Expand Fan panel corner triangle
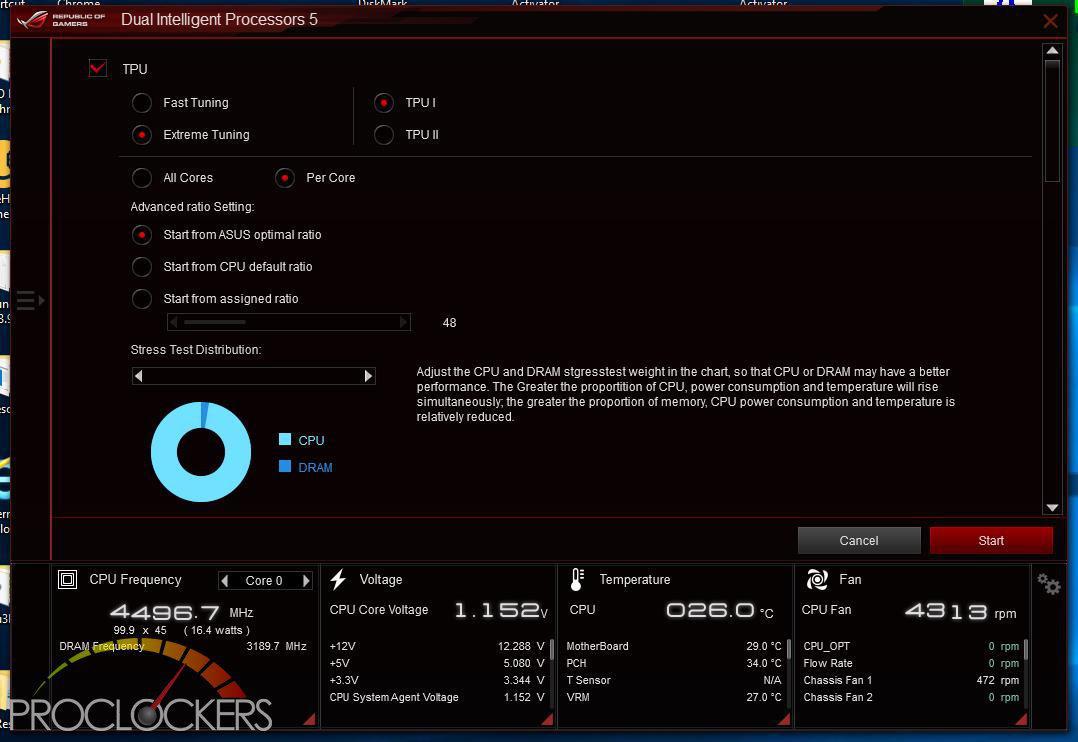This screenshot has width=1078, height=742. click(x=1022, y=719)
